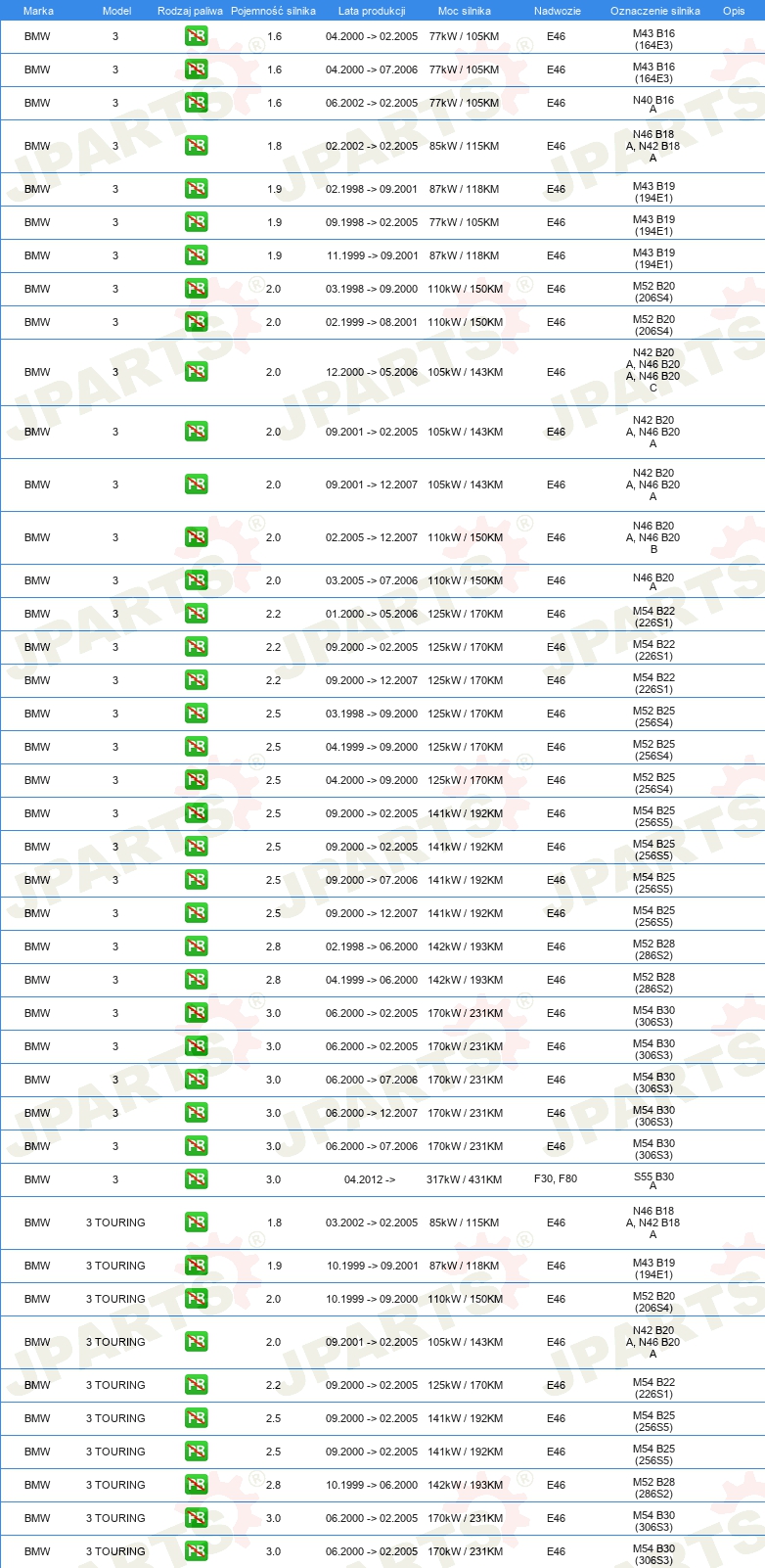Click the Opis column header
The height and width of the screenshot is (1568, 765).
coord(734,11)
